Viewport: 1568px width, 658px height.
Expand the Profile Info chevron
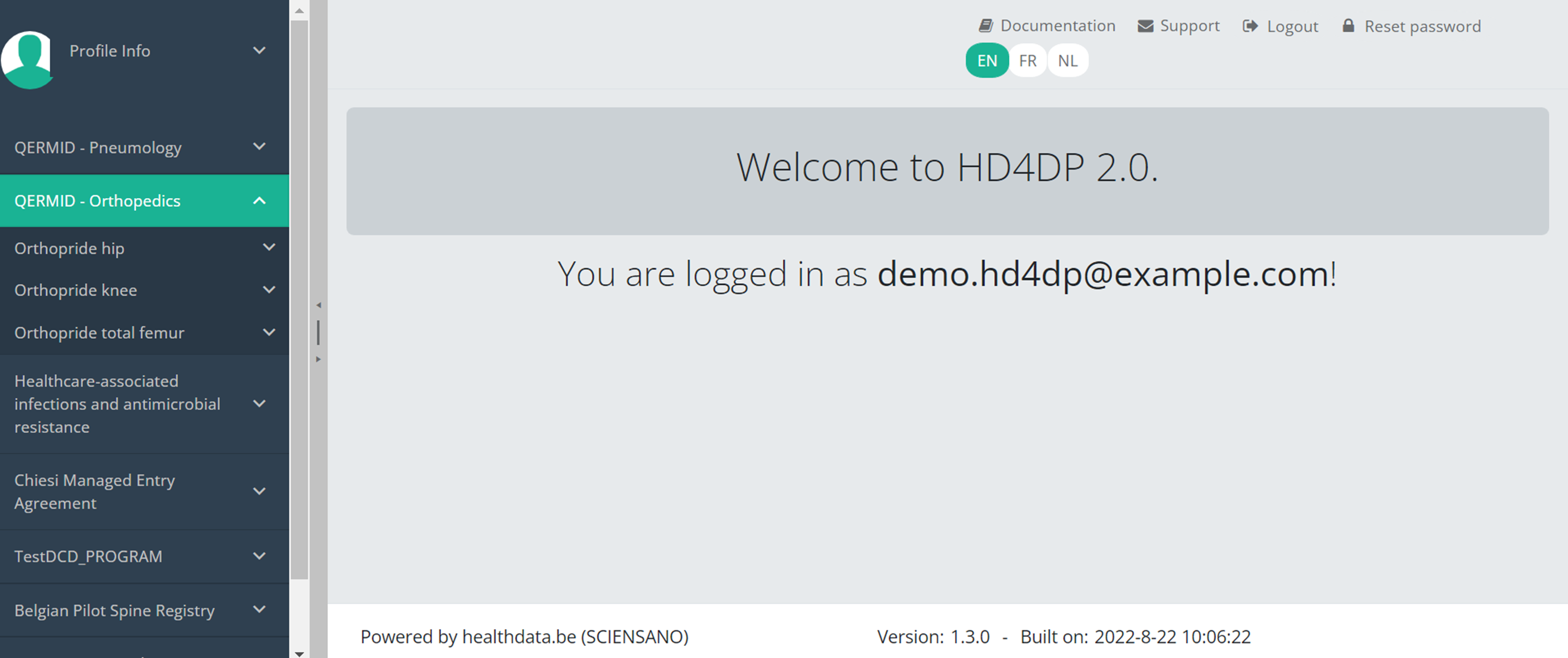(x=259, y=50)
